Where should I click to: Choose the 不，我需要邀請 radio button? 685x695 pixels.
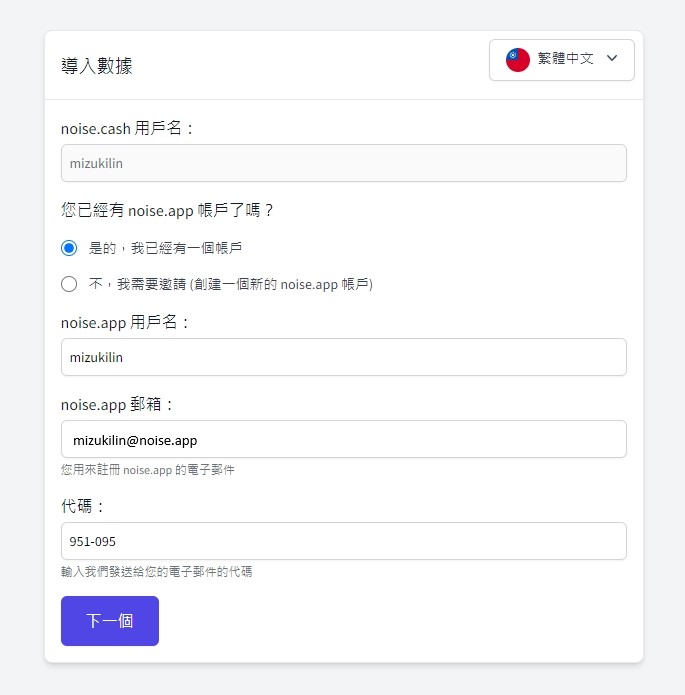69,284
